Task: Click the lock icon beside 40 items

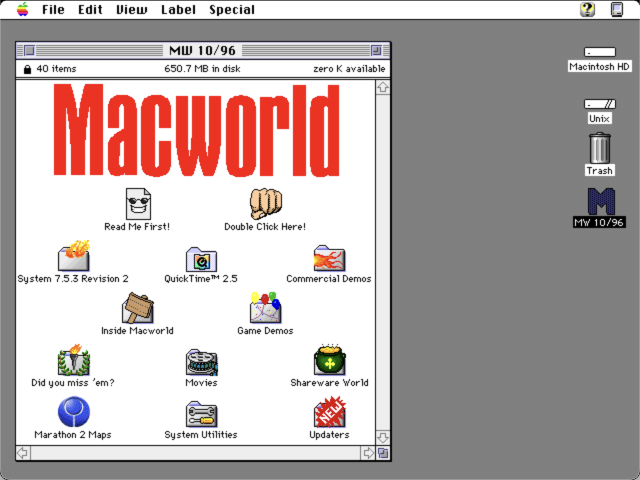Action: [27, 69]
